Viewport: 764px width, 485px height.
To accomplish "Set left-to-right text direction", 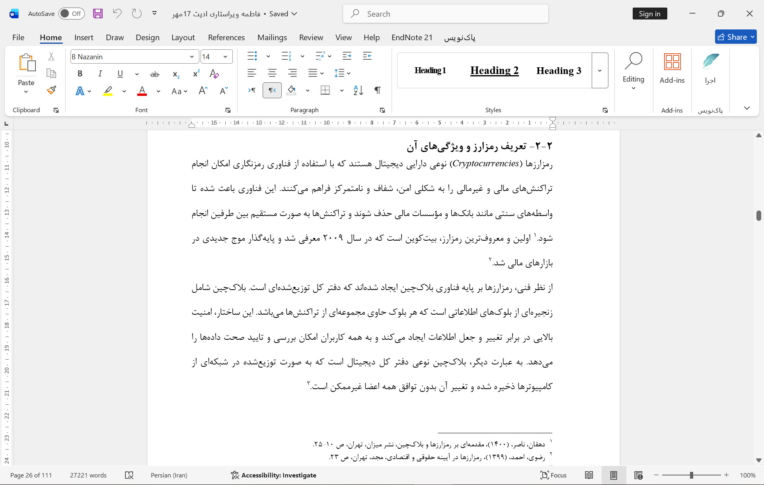I will [x=251, y=90].
